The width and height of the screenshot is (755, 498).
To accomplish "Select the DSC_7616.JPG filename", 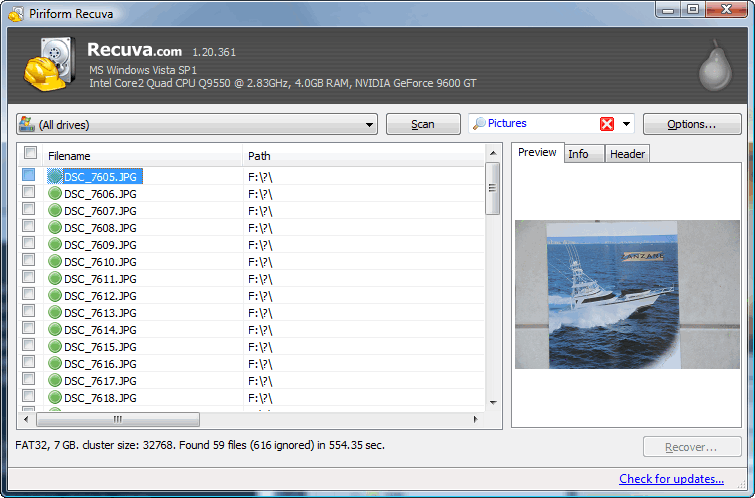I will 100,364.
